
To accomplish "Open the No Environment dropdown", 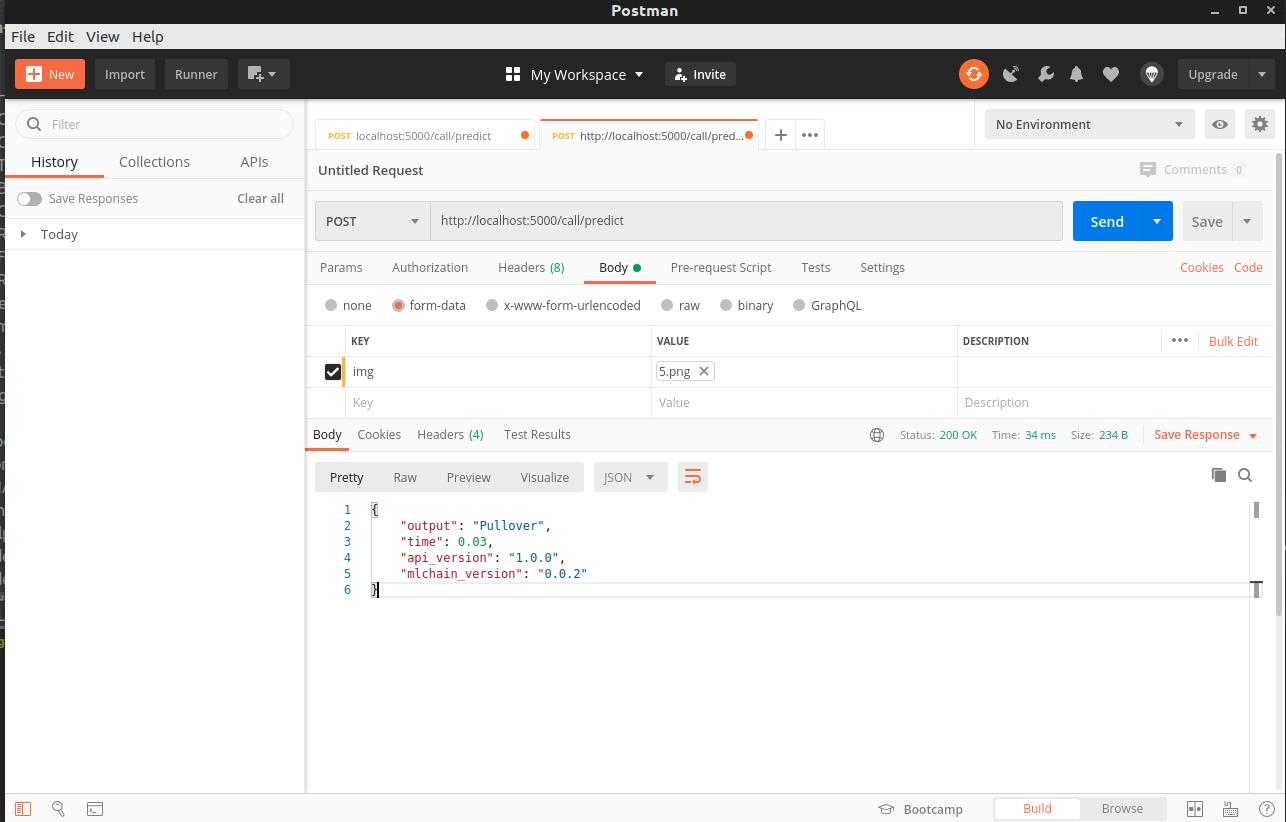I will (x=1089, y=124).
